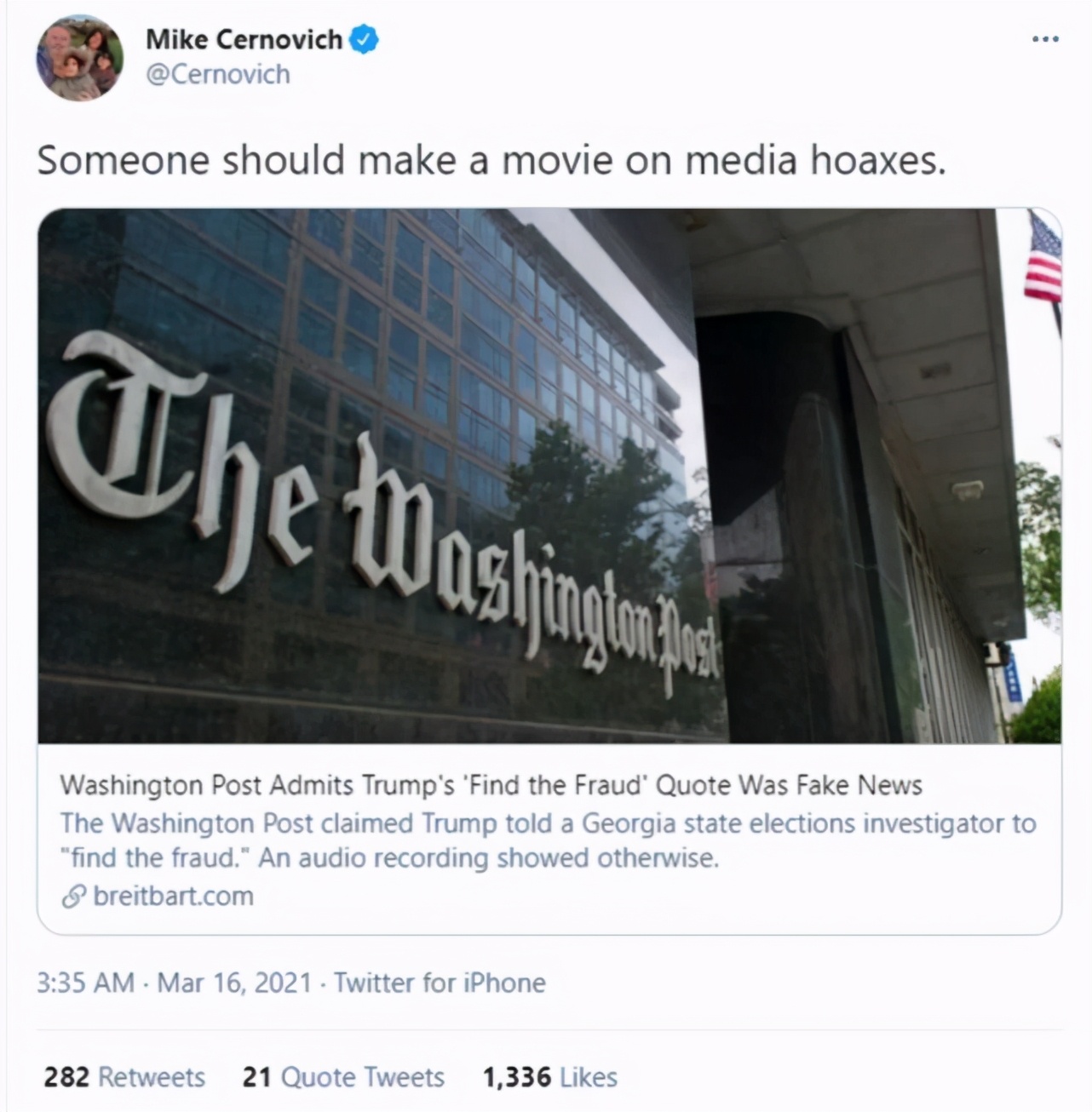This screenshot has height=1112, width=1092.
Task: View the 1,336 Likes list
Action: coord(549,1077)
